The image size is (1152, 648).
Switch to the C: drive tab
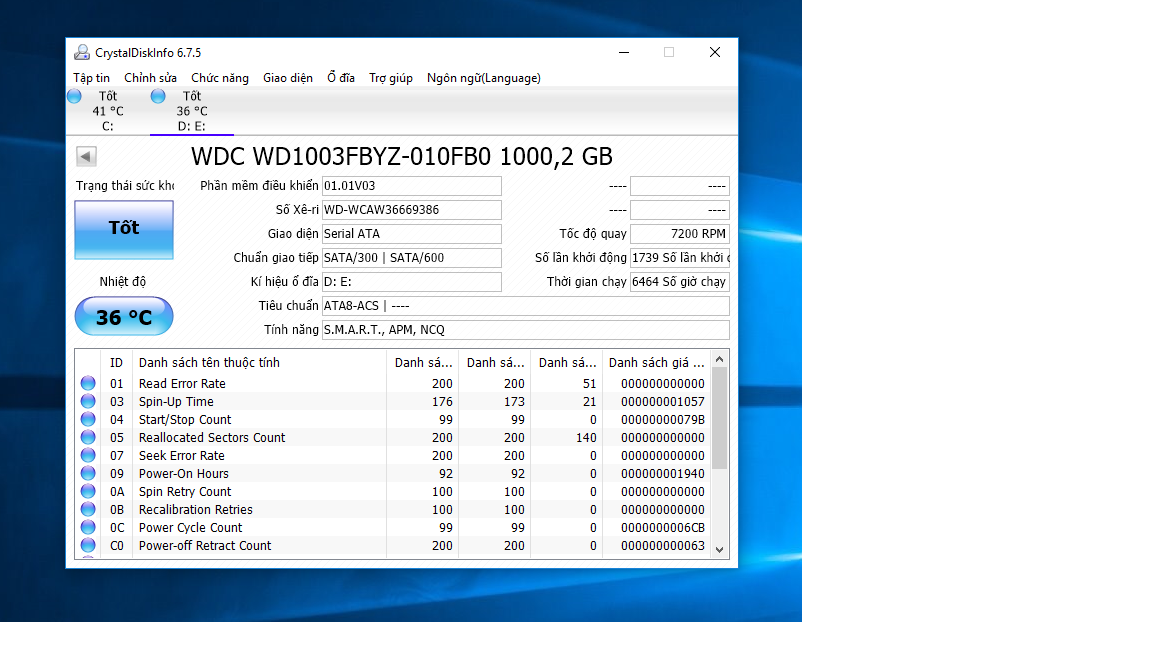pos(107,111)
